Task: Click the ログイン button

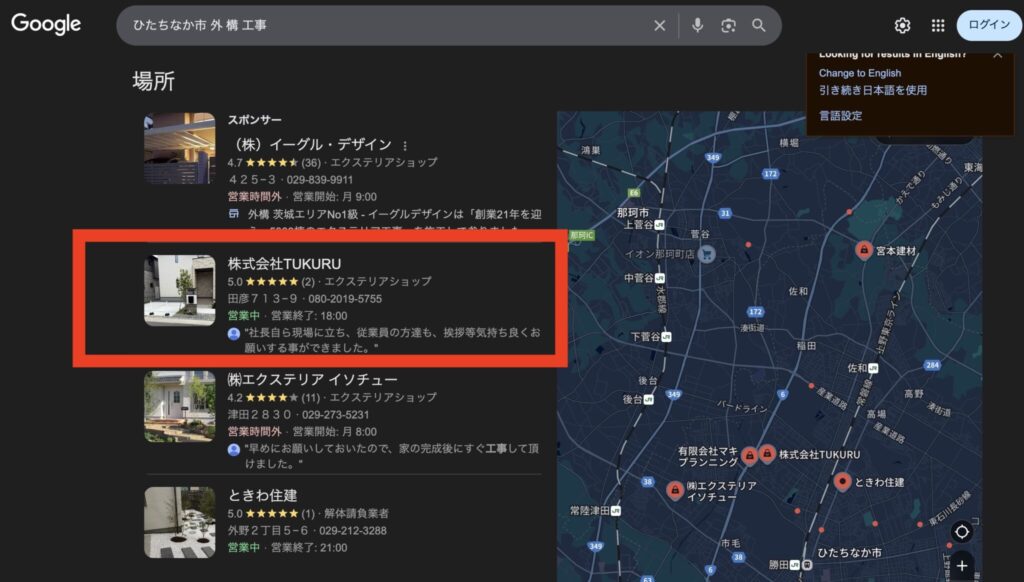Action: tap(989, 25)
